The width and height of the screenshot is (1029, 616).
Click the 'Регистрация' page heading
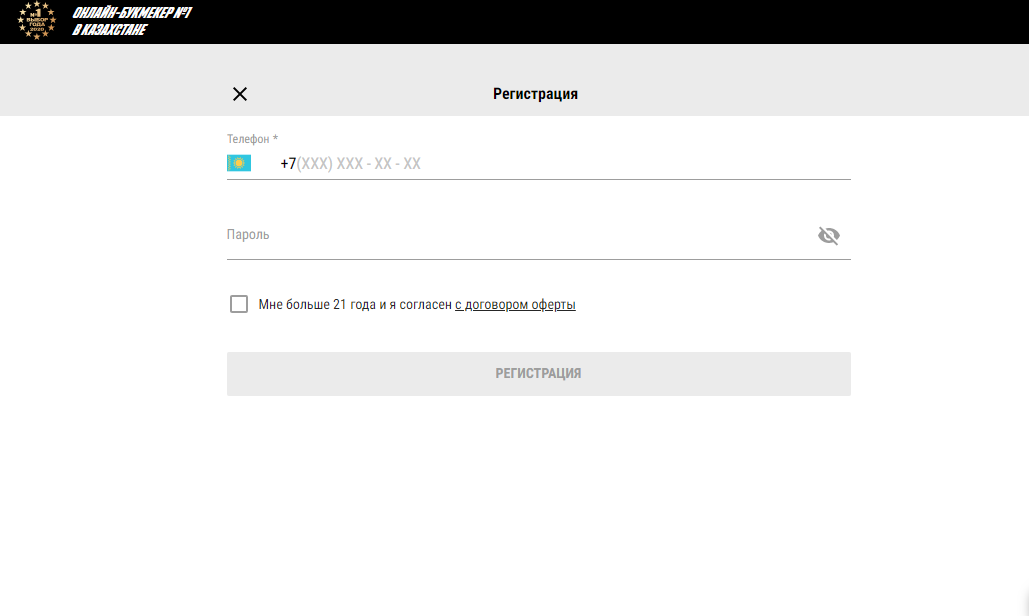536,94
